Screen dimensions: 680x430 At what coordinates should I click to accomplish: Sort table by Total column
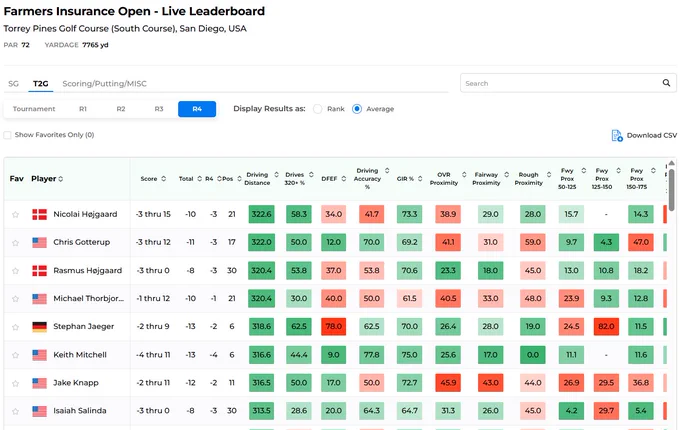pyautogui.click(x=199, y=179)
